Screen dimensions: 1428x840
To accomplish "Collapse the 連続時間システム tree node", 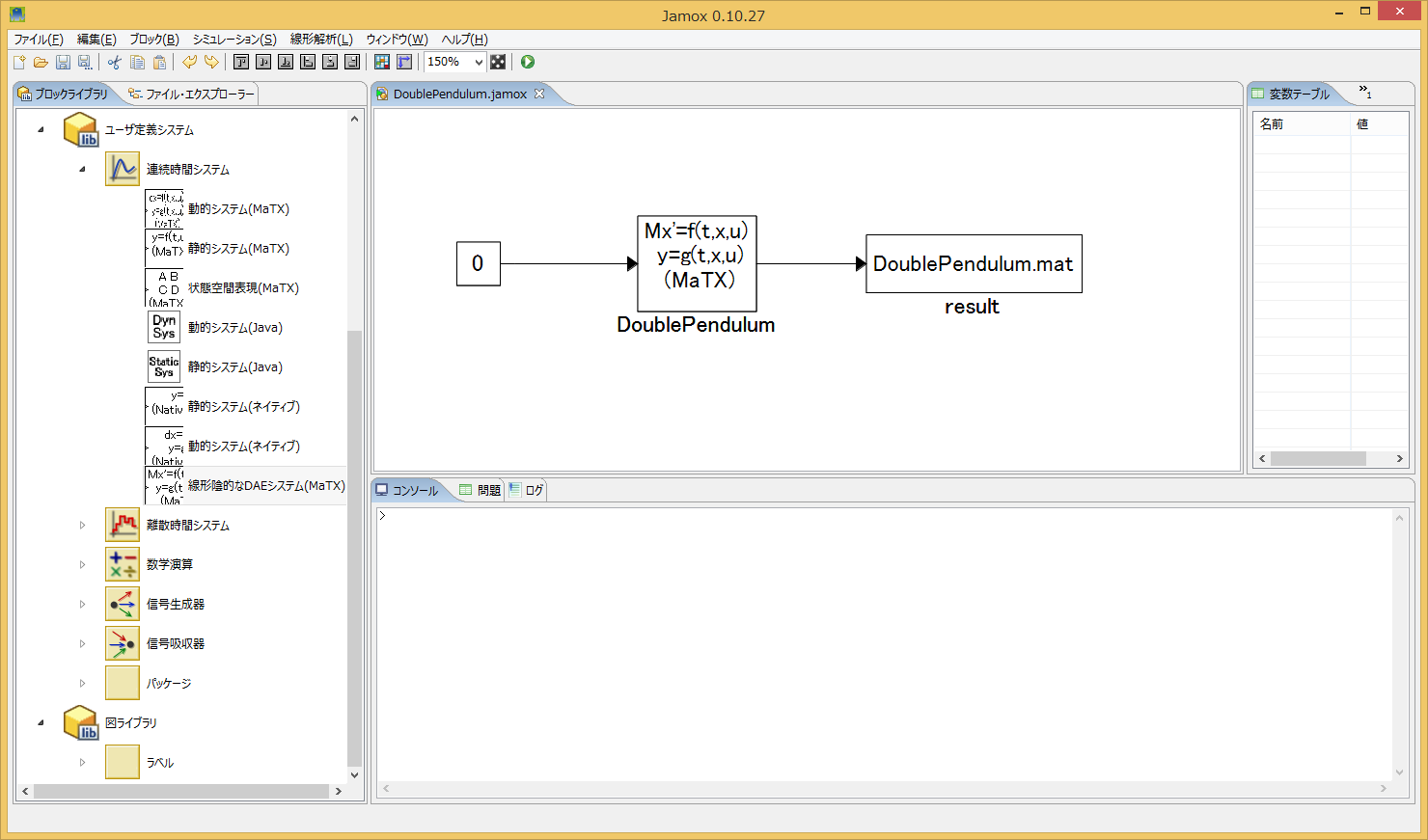I will [82, 170].
